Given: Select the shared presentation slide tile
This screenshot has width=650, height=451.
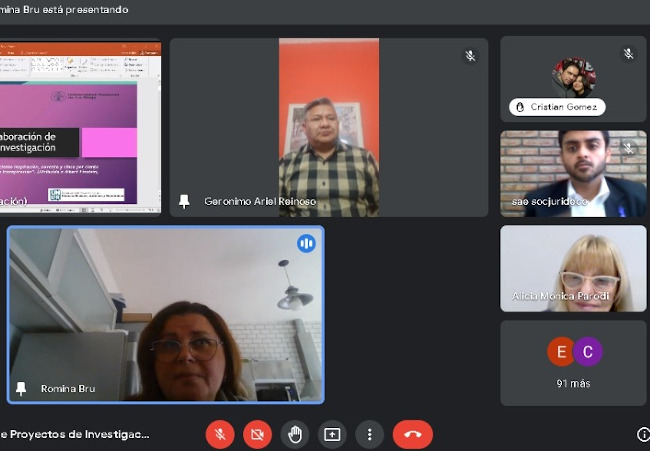Looking at the screenshot, I should 80,126.
